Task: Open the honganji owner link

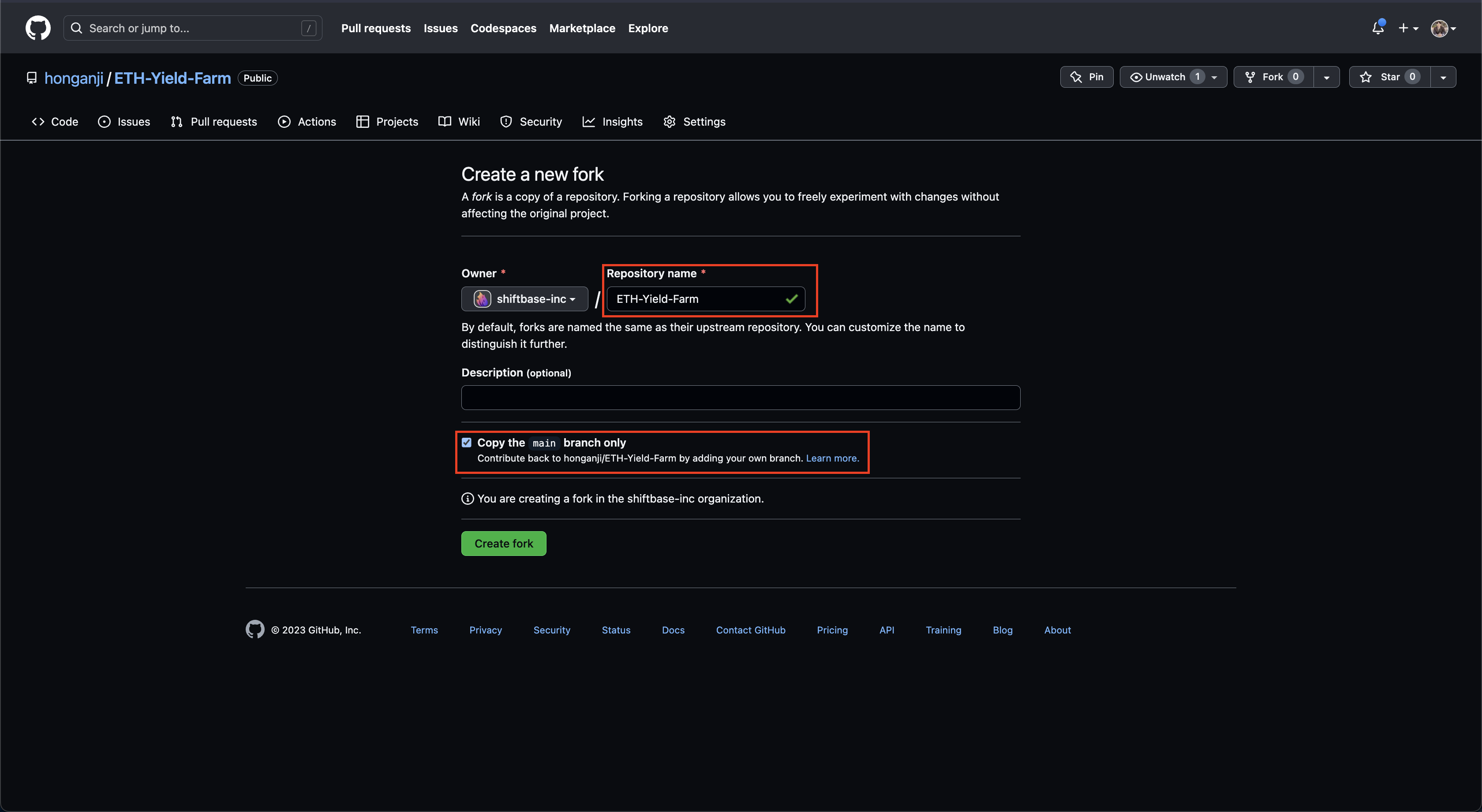Action: coord(74,78)
